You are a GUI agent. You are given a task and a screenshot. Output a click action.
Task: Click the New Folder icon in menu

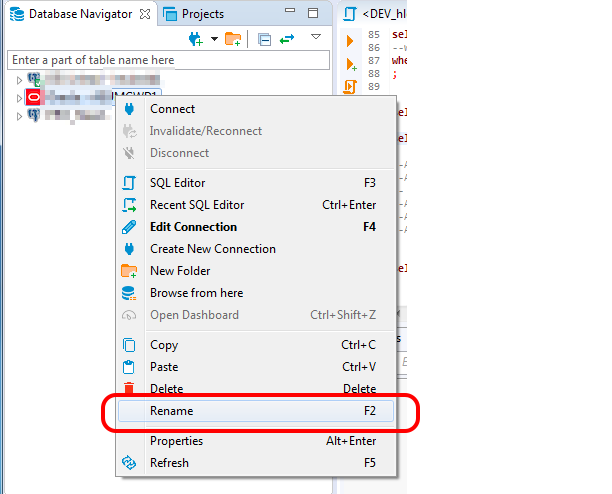[129, 271]
